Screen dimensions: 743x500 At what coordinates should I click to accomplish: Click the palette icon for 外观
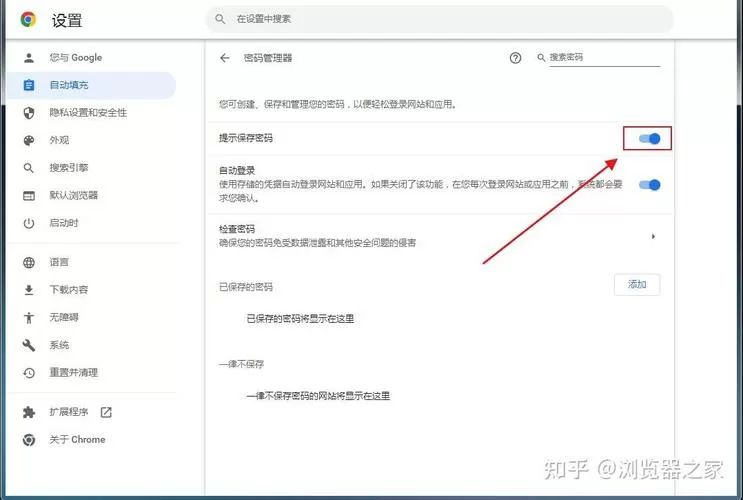coord(29,140)
